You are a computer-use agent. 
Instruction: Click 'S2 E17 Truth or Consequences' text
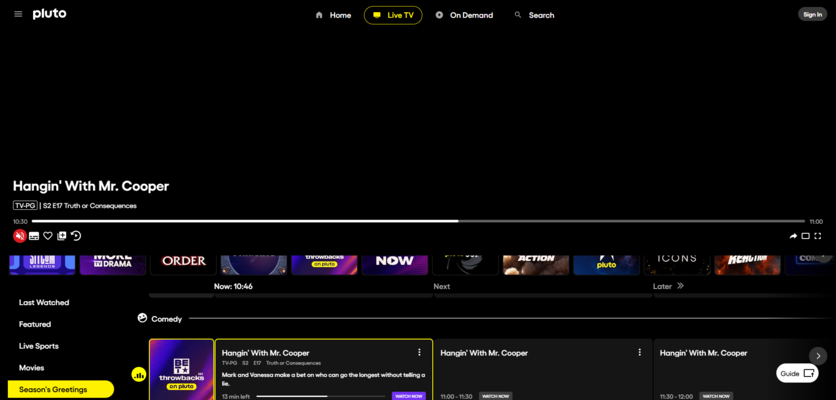90,205
